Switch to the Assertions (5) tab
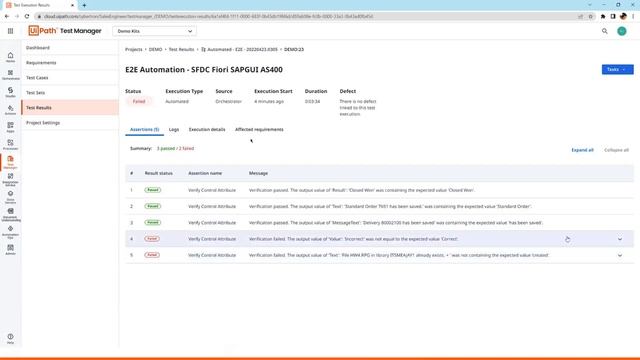The height and width of the screenshot is (360, 640). [144, 129]
